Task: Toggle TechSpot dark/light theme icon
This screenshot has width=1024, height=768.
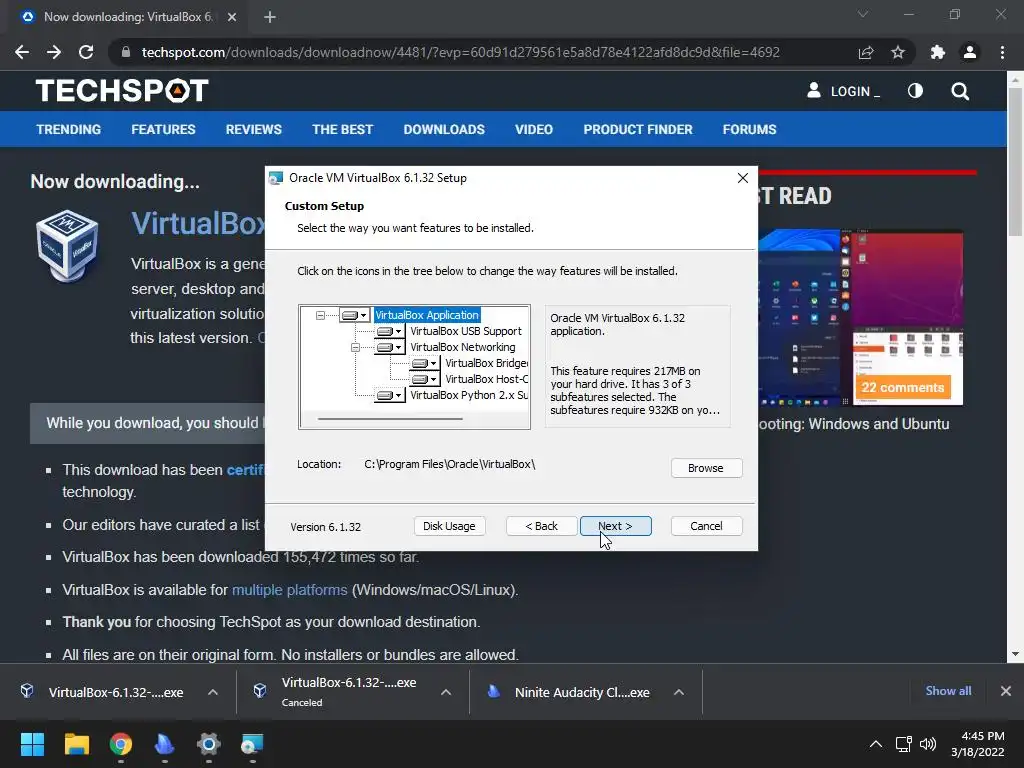Action: point(915,91)
